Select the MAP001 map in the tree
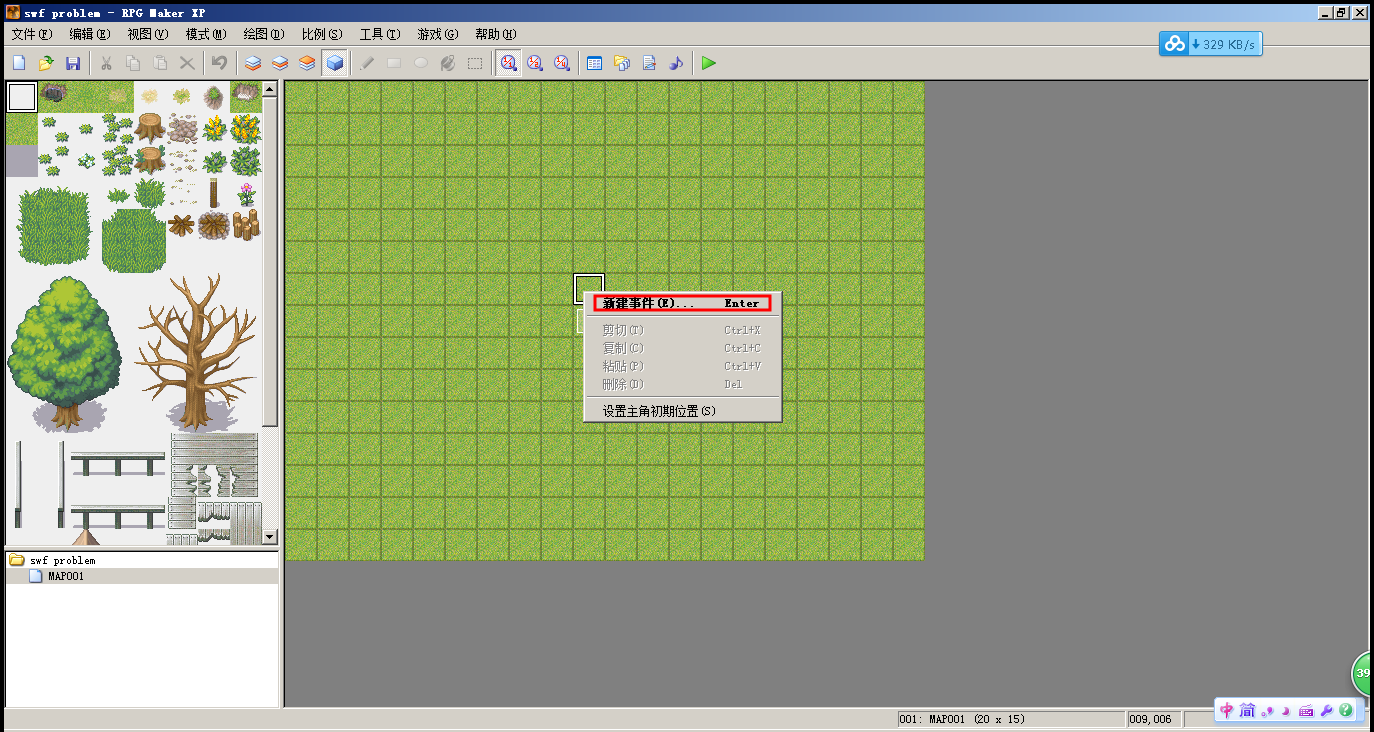 [66, 576]
